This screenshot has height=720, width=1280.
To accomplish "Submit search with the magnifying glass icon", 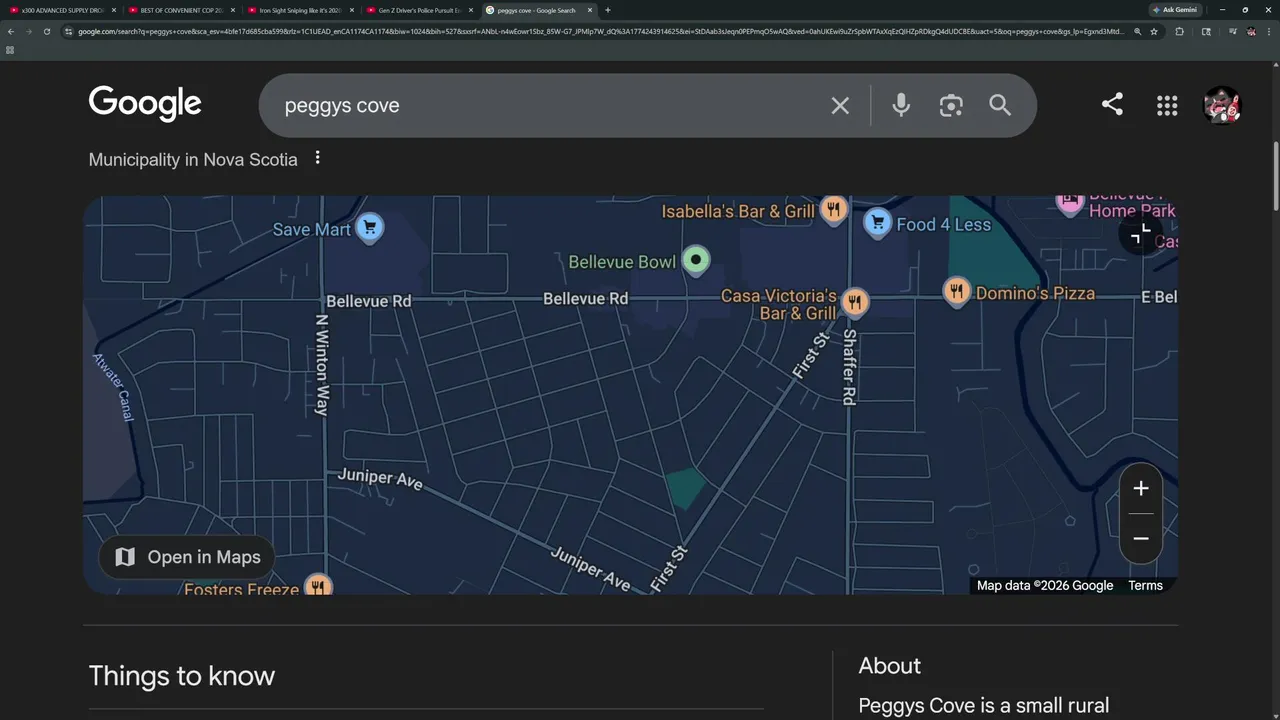I will (x=1000, y=105).
